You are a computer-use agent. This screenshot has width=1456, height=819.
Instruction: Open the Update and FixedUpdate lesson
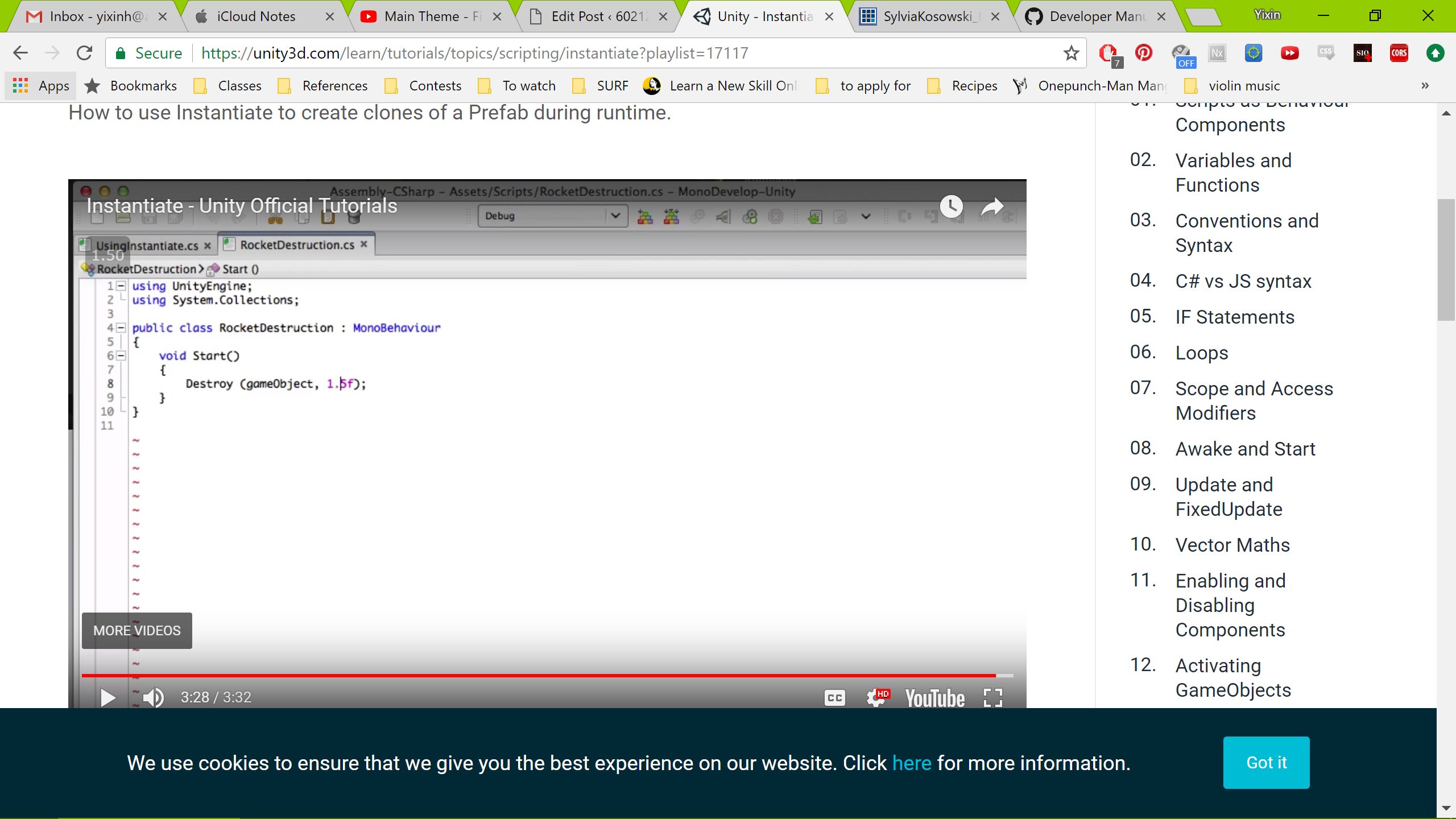coord(1228,497)
